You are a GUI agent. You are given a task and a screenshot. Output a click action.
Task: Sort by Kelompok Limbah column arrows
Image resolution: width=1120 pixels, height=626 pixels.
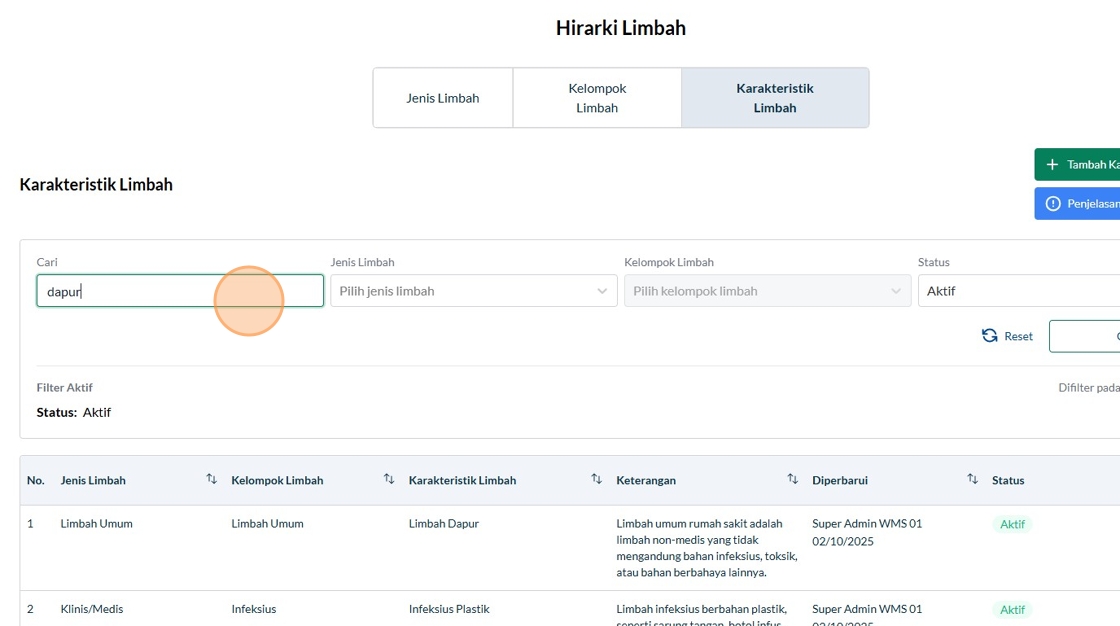click(x=389, y=480)
